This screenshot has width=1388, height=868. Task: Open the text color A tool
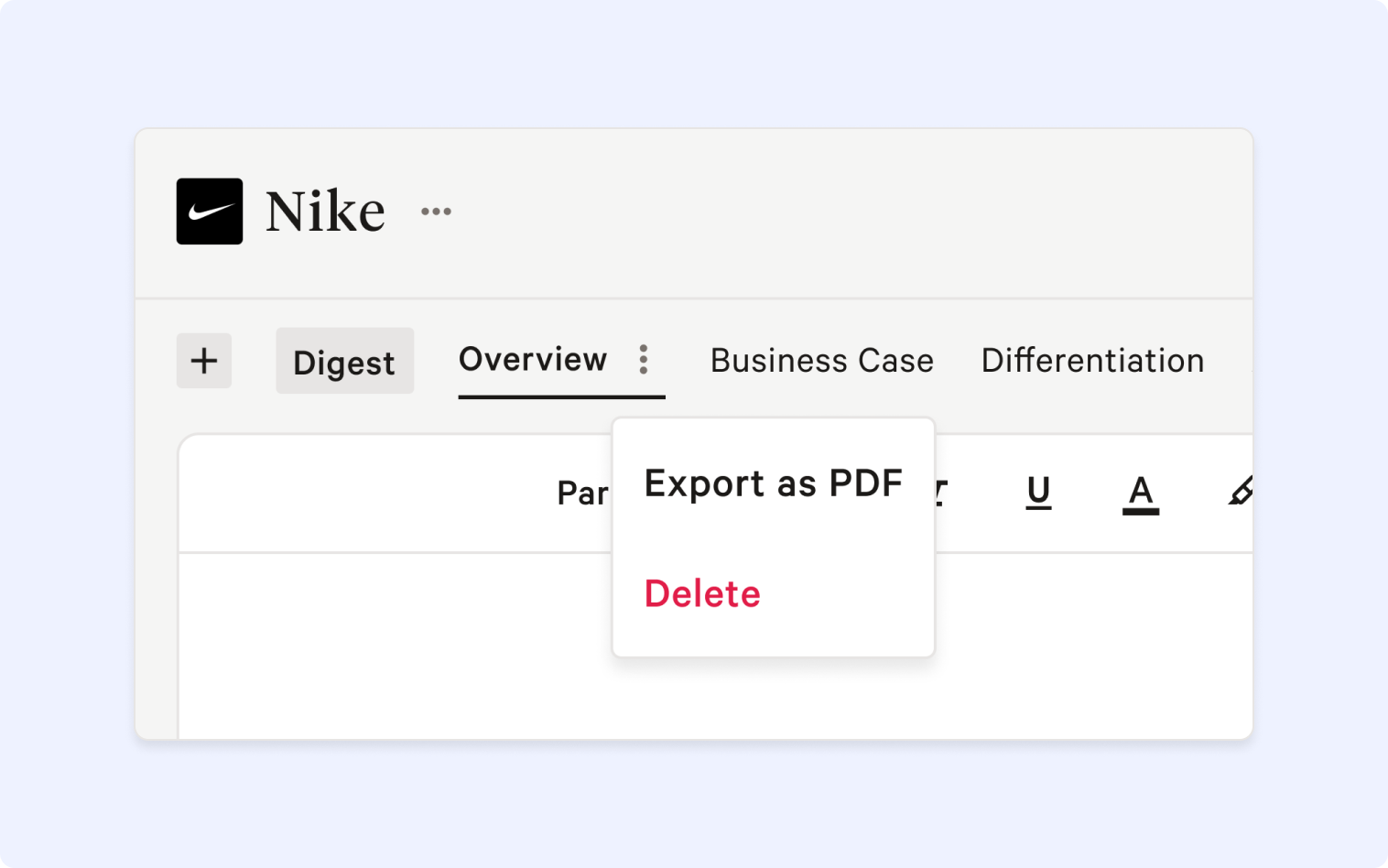pyautogui.click(x=1141, y=494)
